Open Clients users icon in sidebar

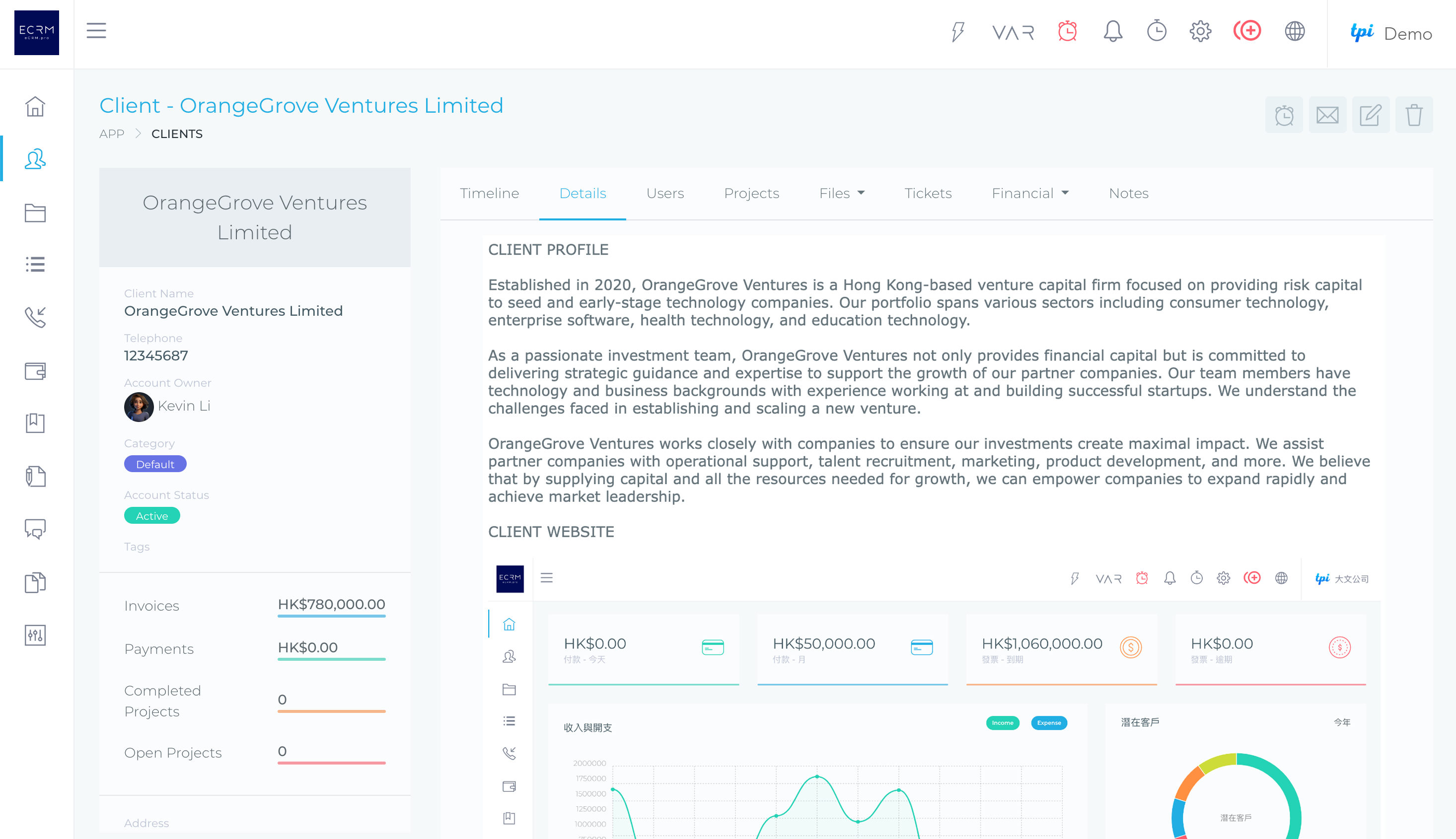35,158
